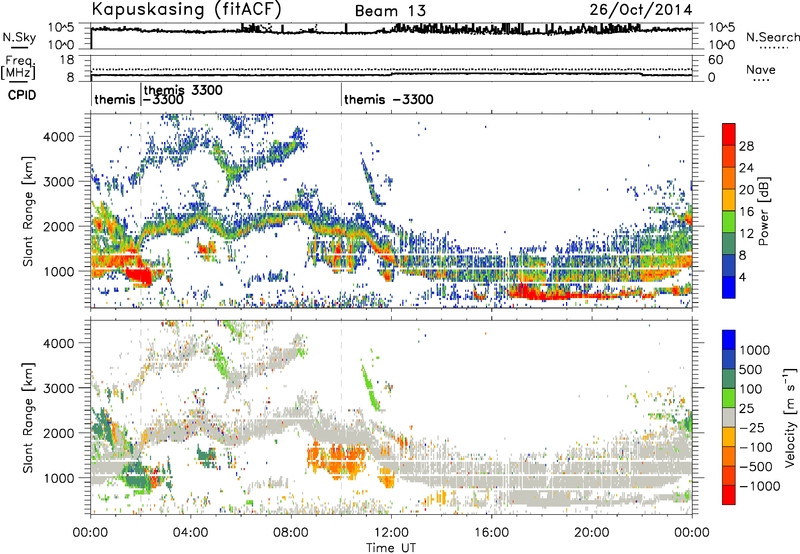The height and width of the screenshot is (554, 800).
Task: Click the Time UT axis title
Action: pyautogui.click(x=391, y=548)
